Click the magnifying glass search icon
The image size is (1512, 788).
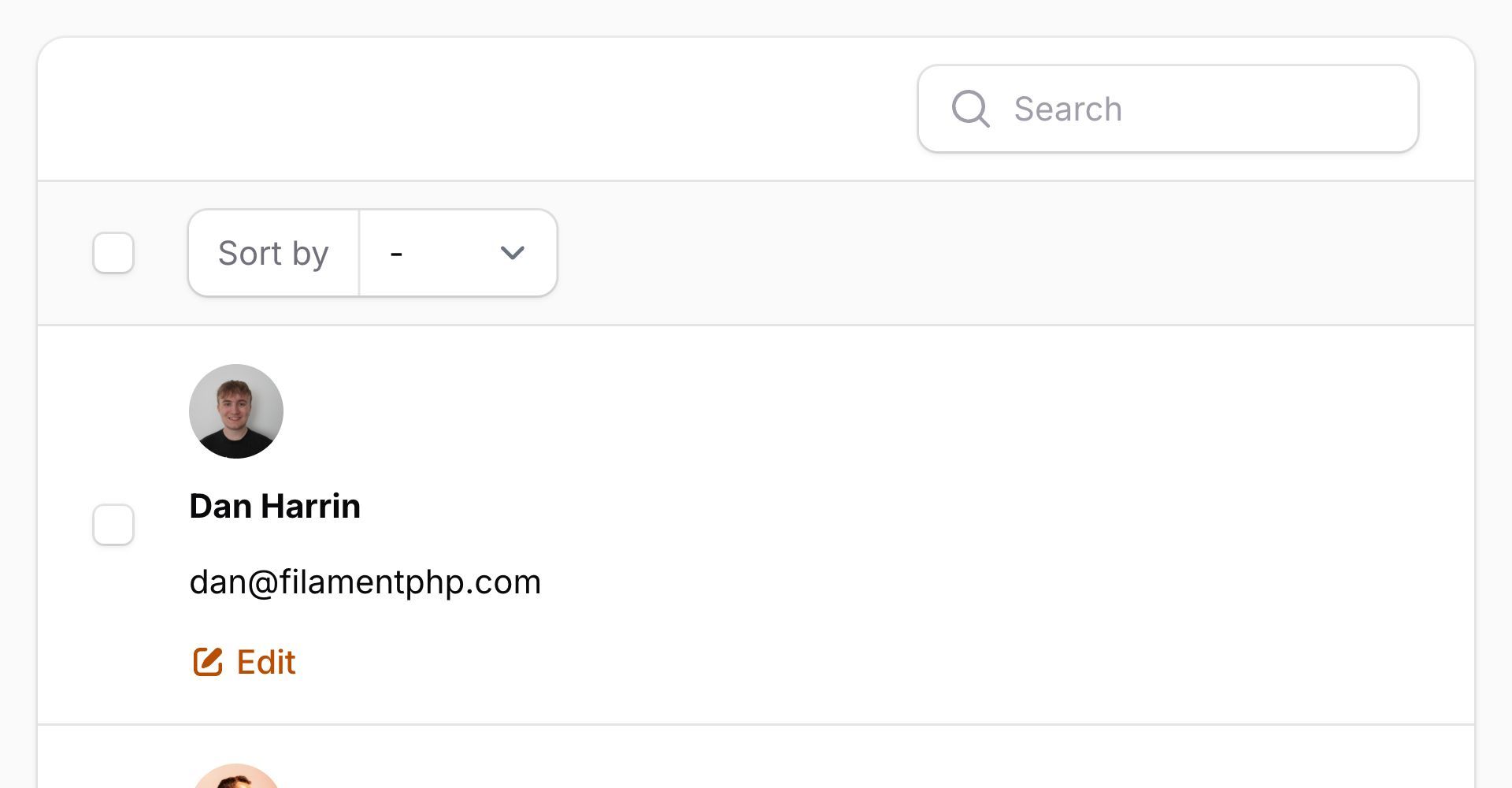(970, 109)
